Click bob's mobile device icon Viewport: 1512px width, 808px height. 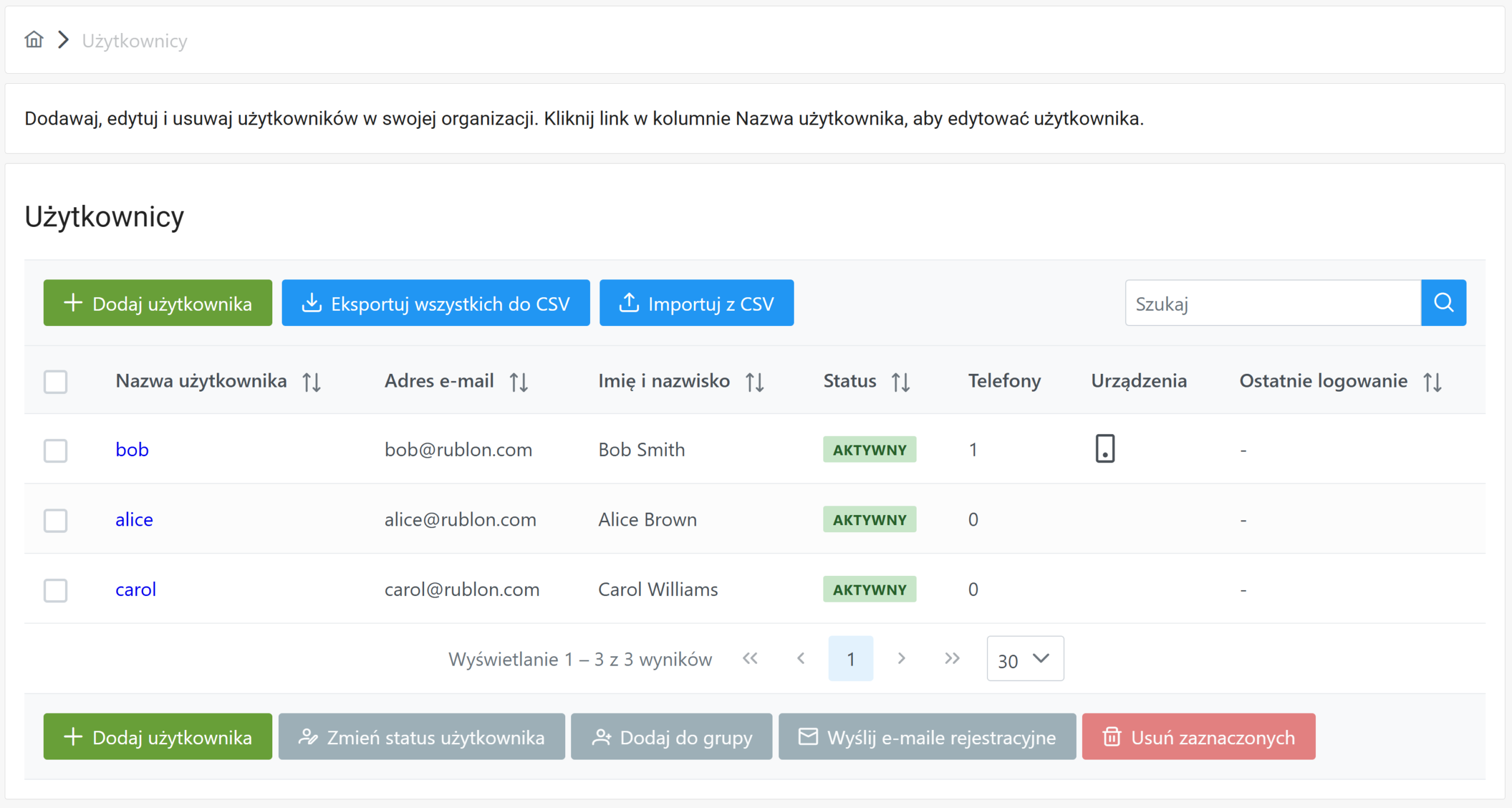click(1104, 449)
